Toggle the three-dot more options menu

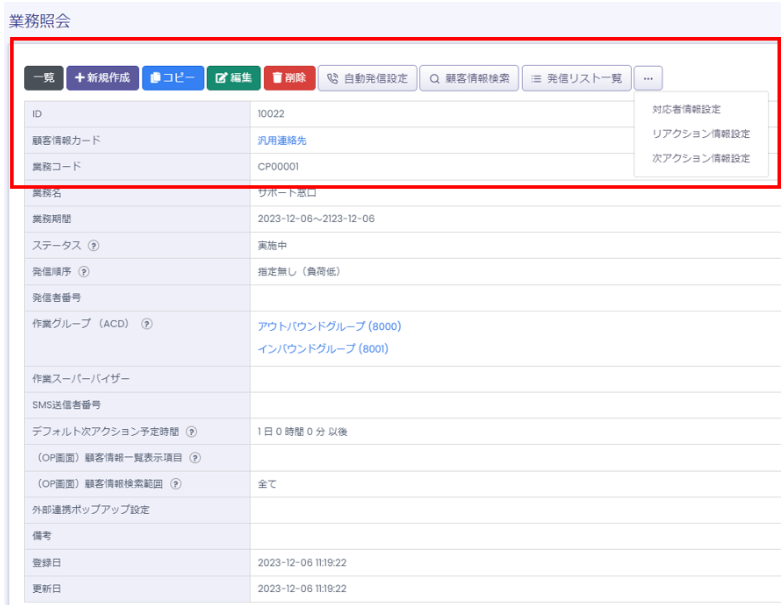[648, 78]
